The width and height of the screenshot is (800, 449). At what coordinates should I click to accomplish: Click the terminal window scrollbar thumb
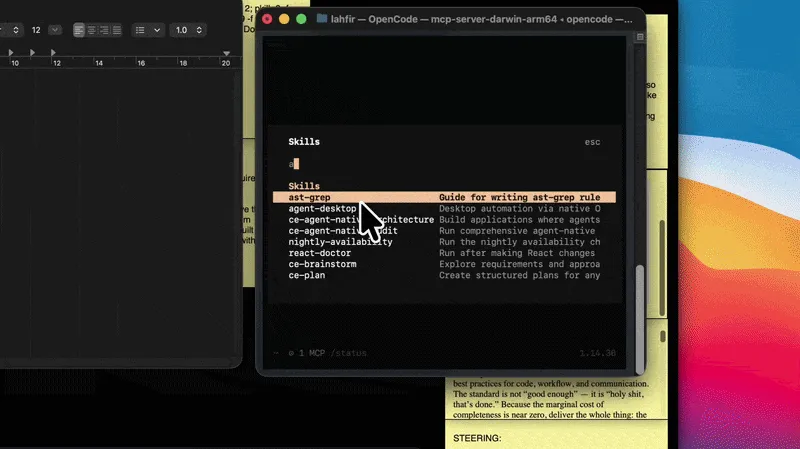tap(639, 319)
